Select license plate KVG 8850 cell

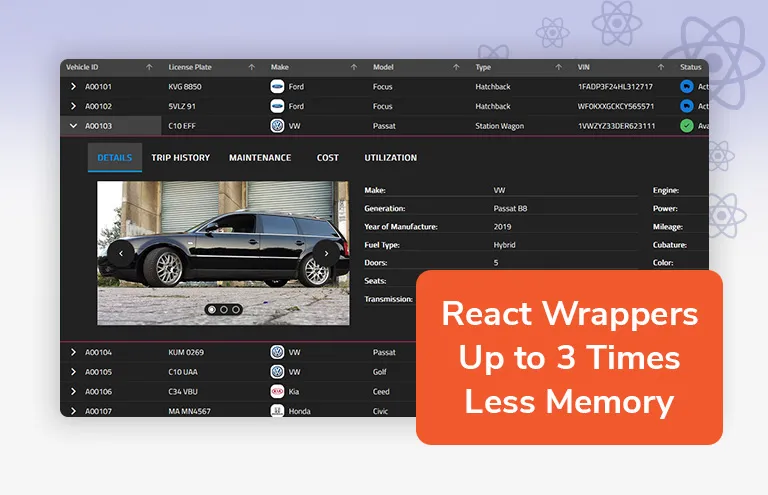185,87
